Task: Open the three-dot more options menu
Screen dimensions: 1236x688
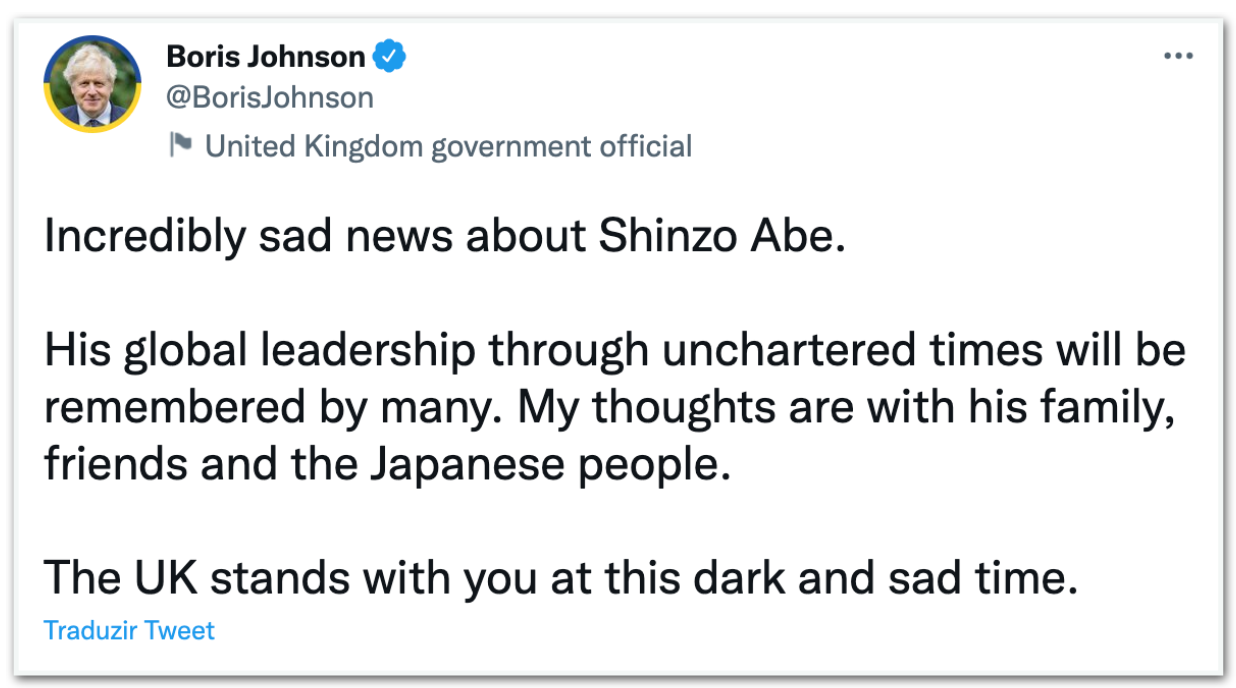Action: point(1178,57)
